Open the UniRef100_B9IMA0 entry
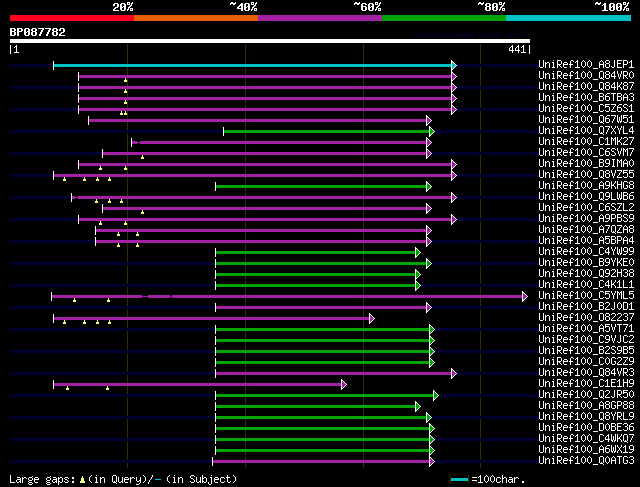Viewport: 640px width, 487px height. pyautogui.click(x=585, y=164)
